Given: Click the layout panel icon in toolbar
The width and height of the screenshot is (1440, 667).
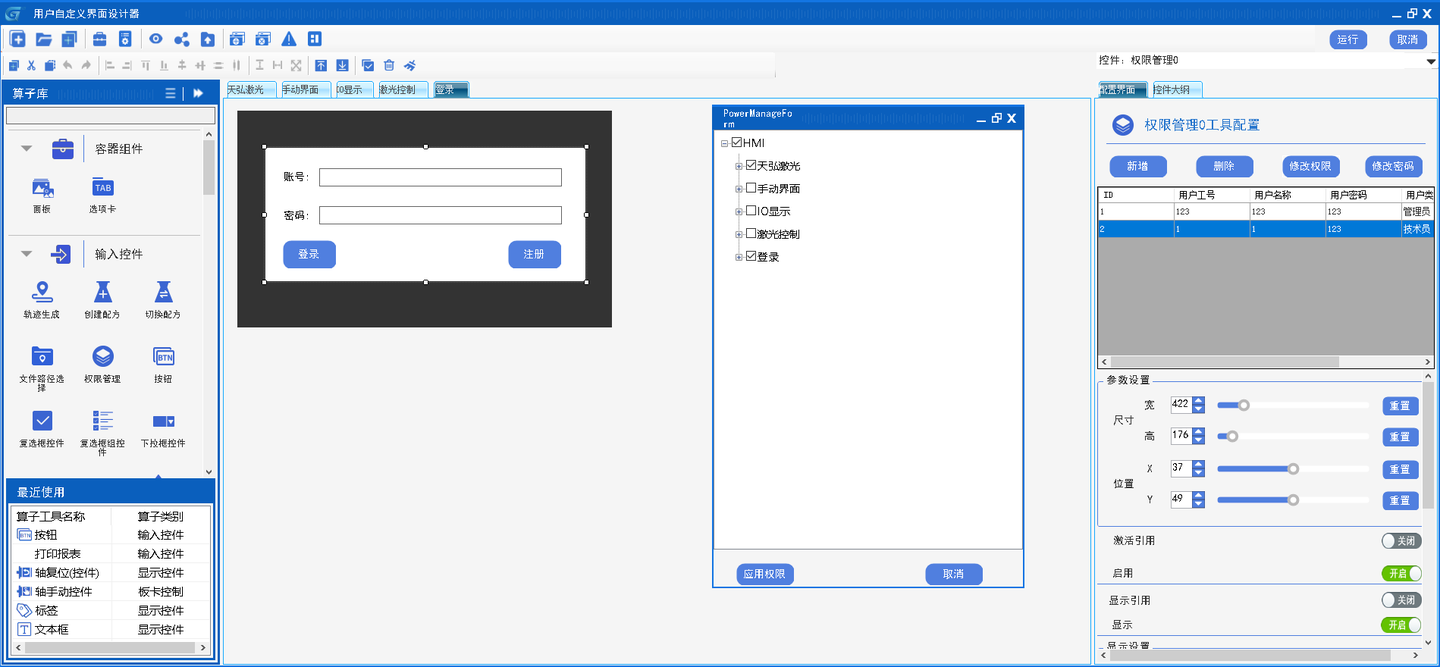Looking at the screenshot, I should pyautogui.click(x=315, y=39).
